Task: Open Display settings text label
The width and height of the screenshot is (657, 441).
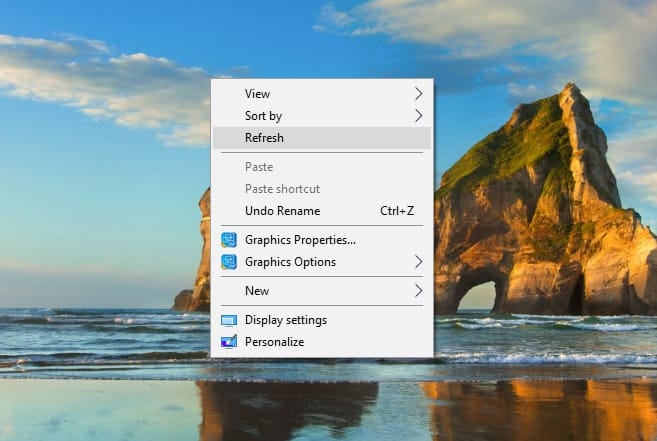Action: (286, 320)
